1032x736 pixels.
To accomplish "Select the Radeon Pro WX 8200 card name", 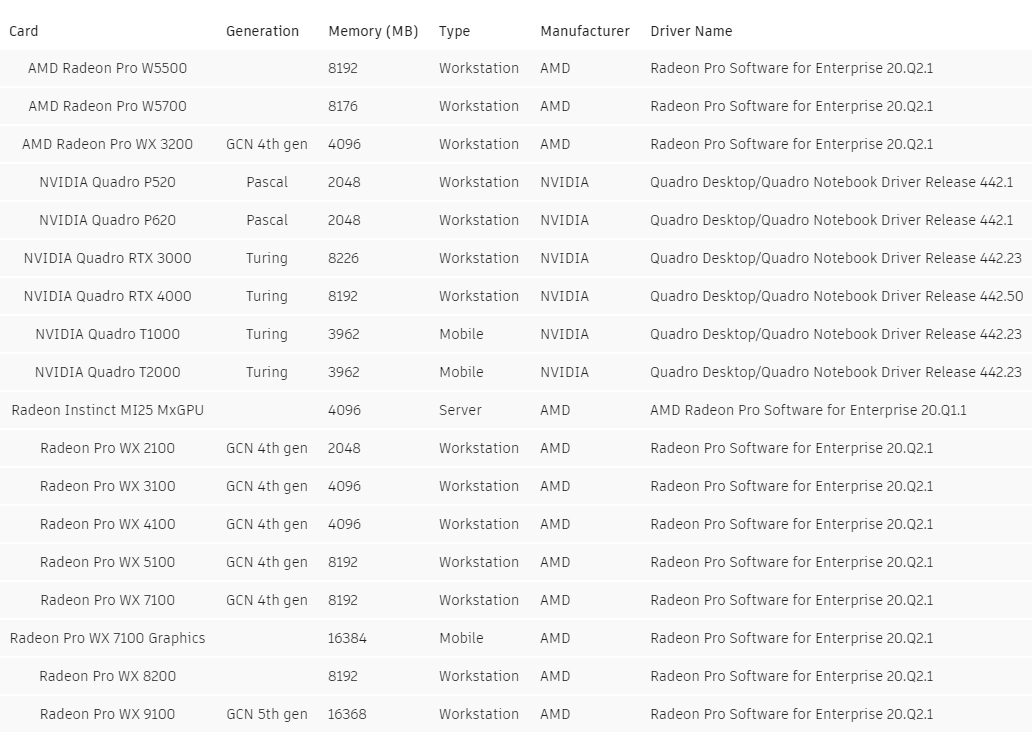I will pyautogui.click(x=107, y=676).
